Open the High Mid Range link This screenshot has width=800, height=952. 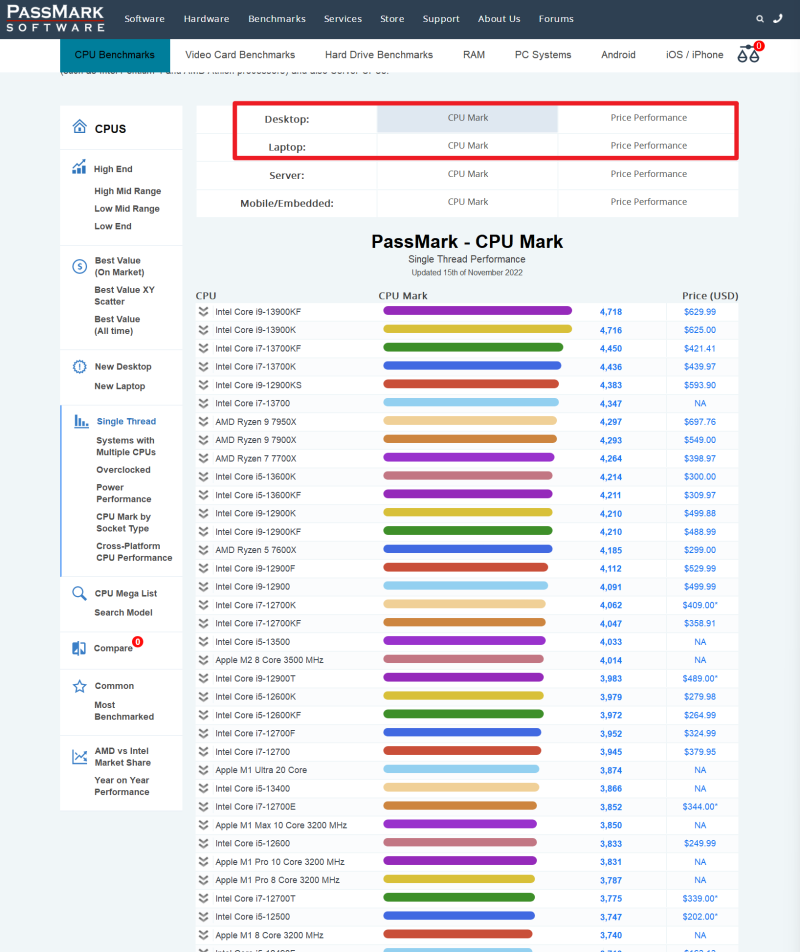[x=127, y=191]
